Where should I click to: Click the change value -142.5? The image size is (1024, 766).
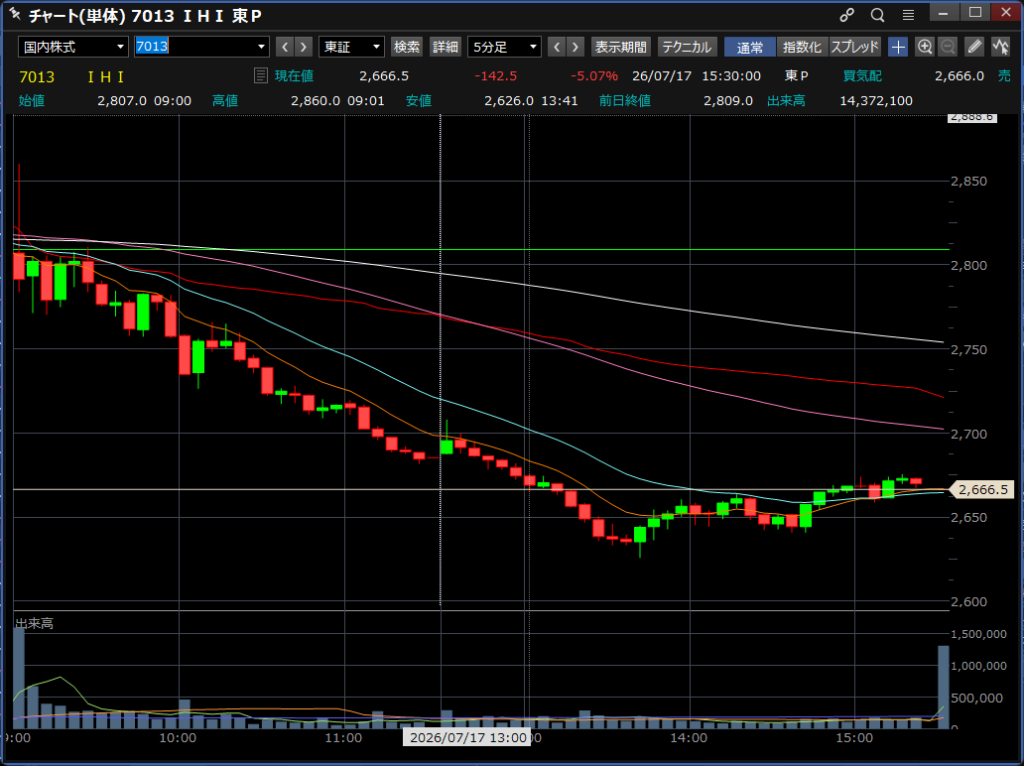pos(496,76)
